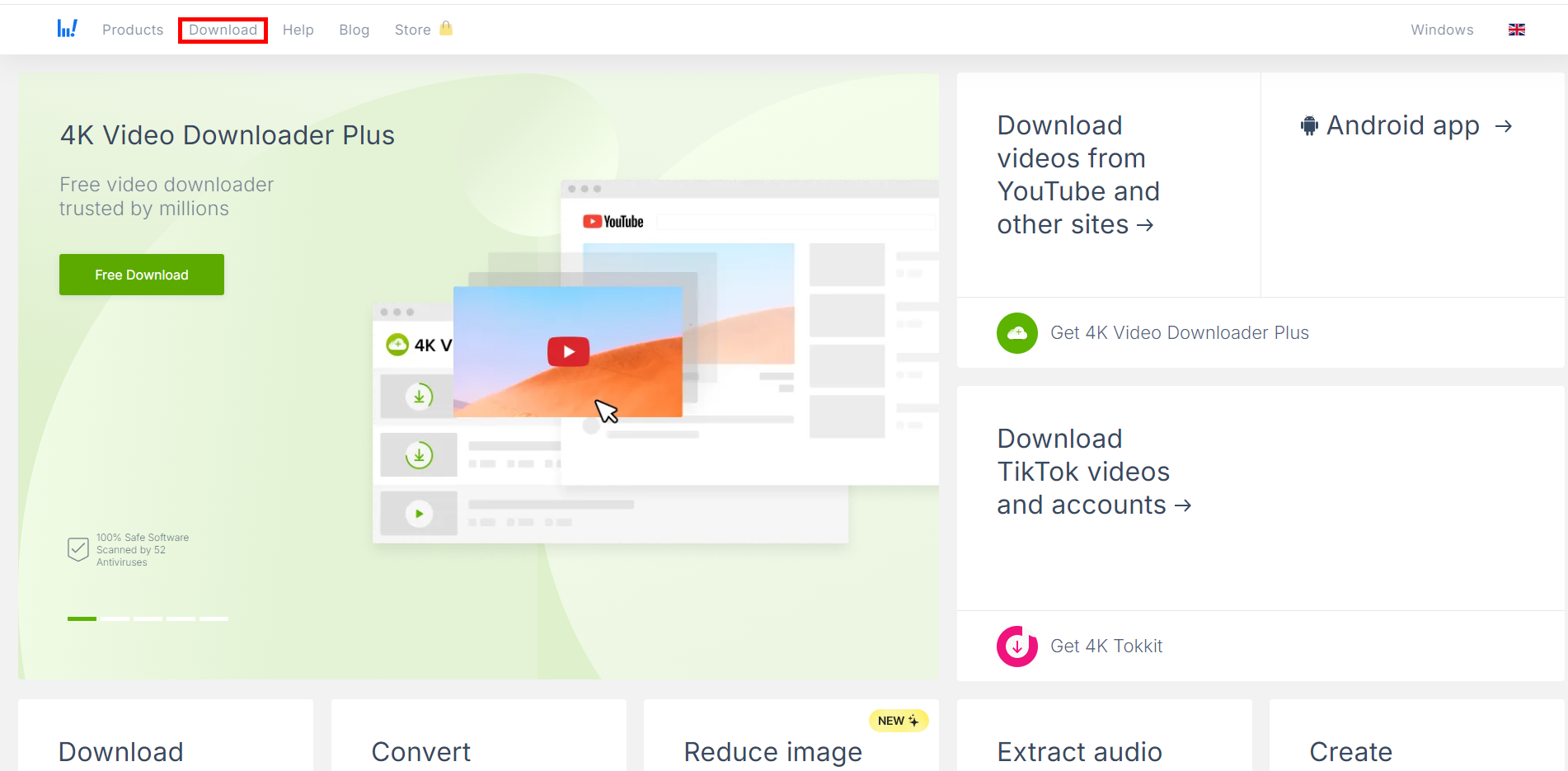Screen dimensions: 1568x771
Task: Click the red YouTube play button illustration
Action: click(x=568, y=351)
